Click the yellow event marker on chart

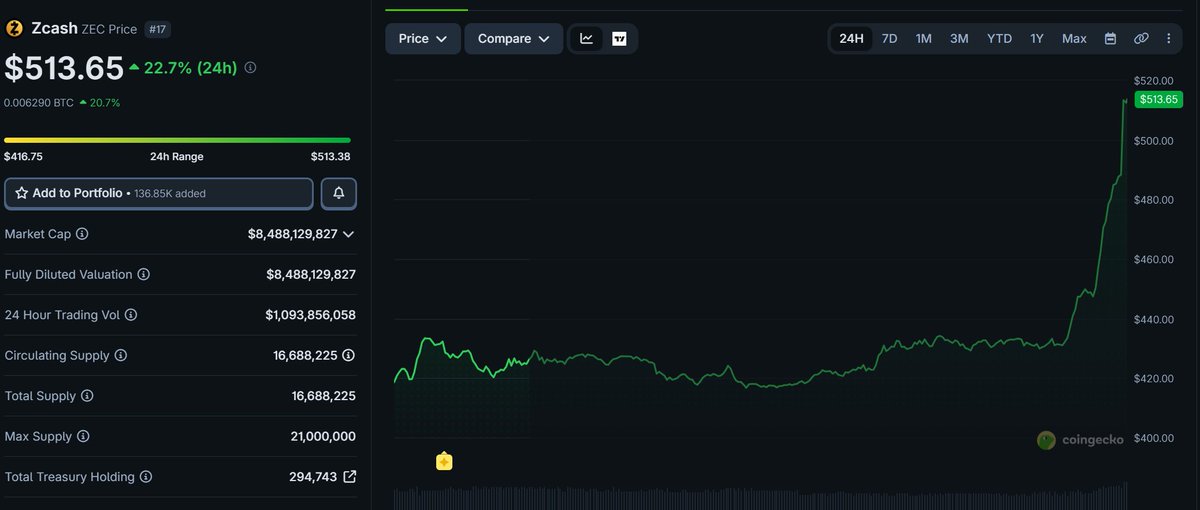click(x=444, y=461)
